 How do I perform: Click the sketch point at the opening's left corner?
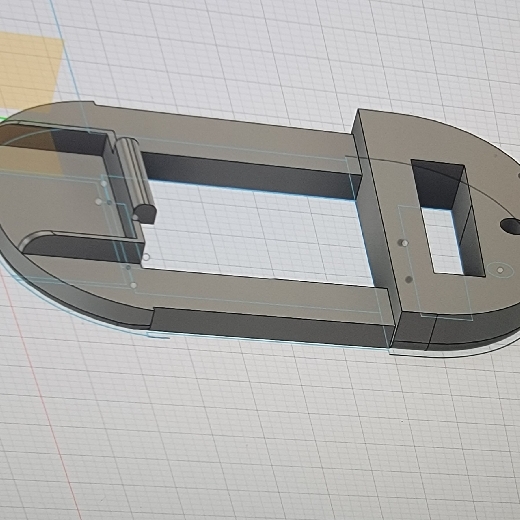click(x=146, y=257)
